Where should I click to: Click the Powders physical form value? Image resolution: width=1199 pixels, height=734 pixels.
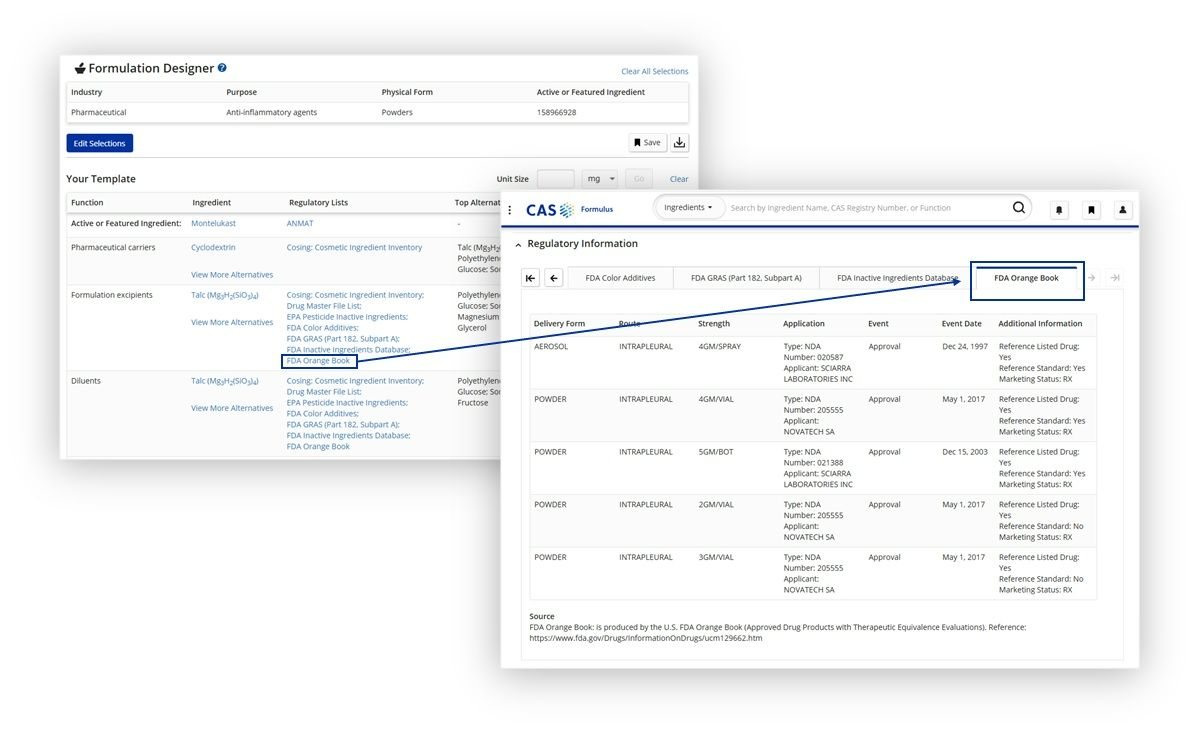(x=397, y=112)
